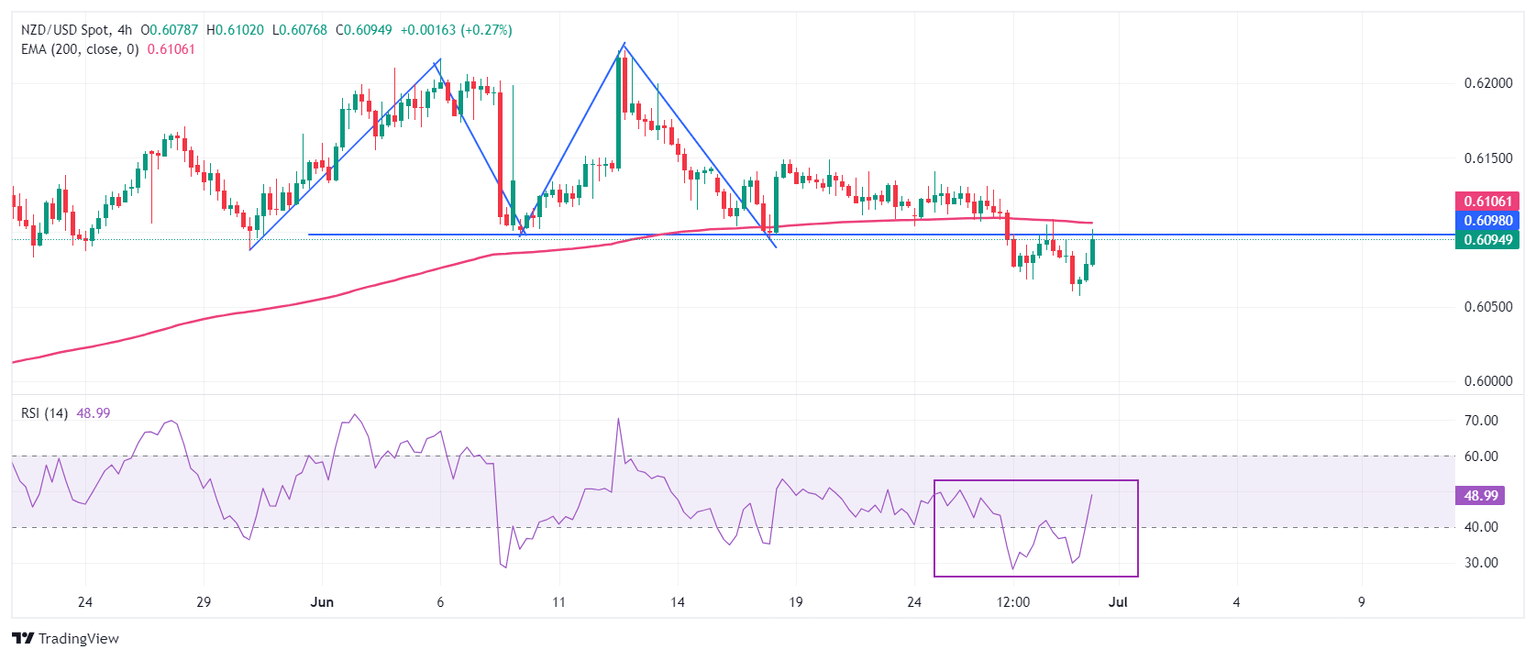Click the latest green candlestick on the chart
The width and height of the screenshot is (1536, 658).
point(1093,250)
